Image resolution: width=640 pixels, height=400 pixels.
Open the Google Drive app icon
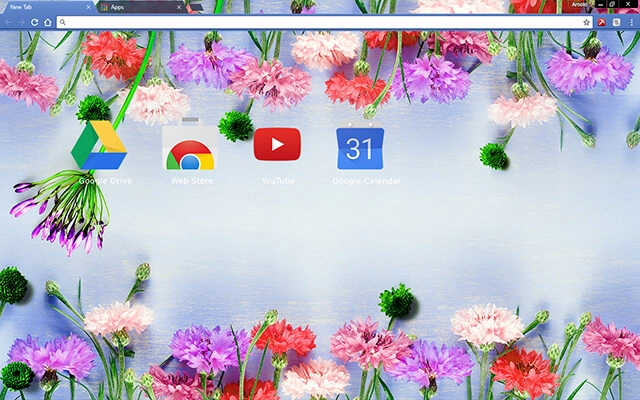tap(99, 144)
